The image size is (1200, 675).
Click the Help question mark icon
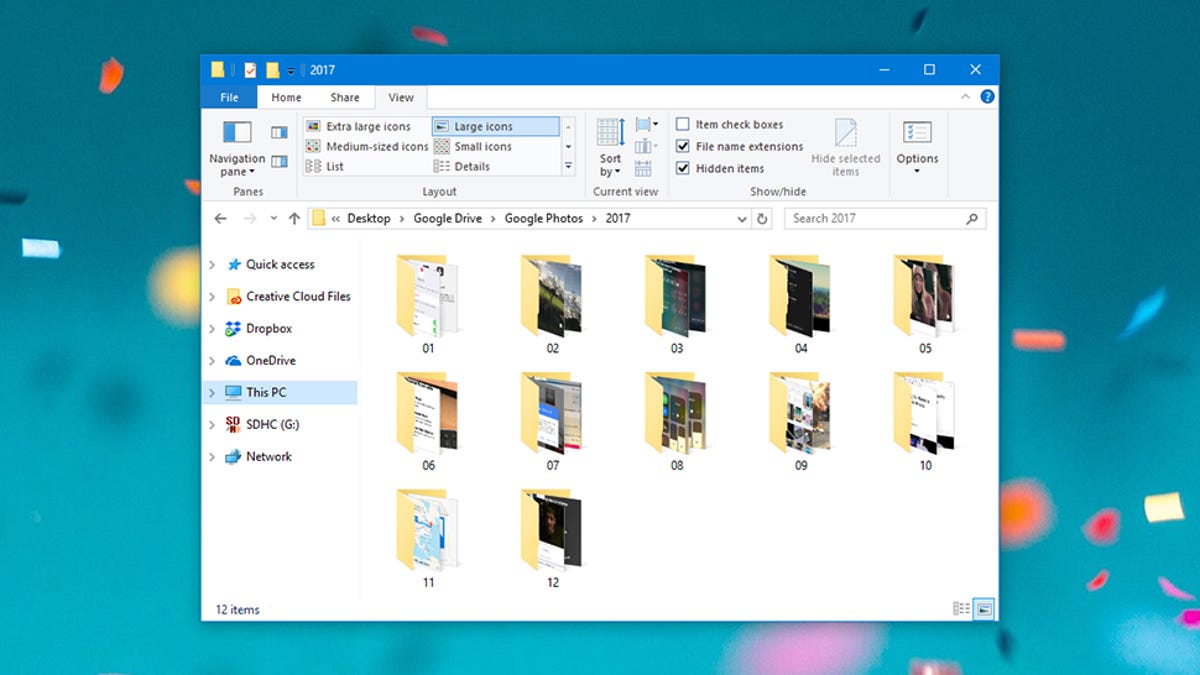[x=987, y=97]
